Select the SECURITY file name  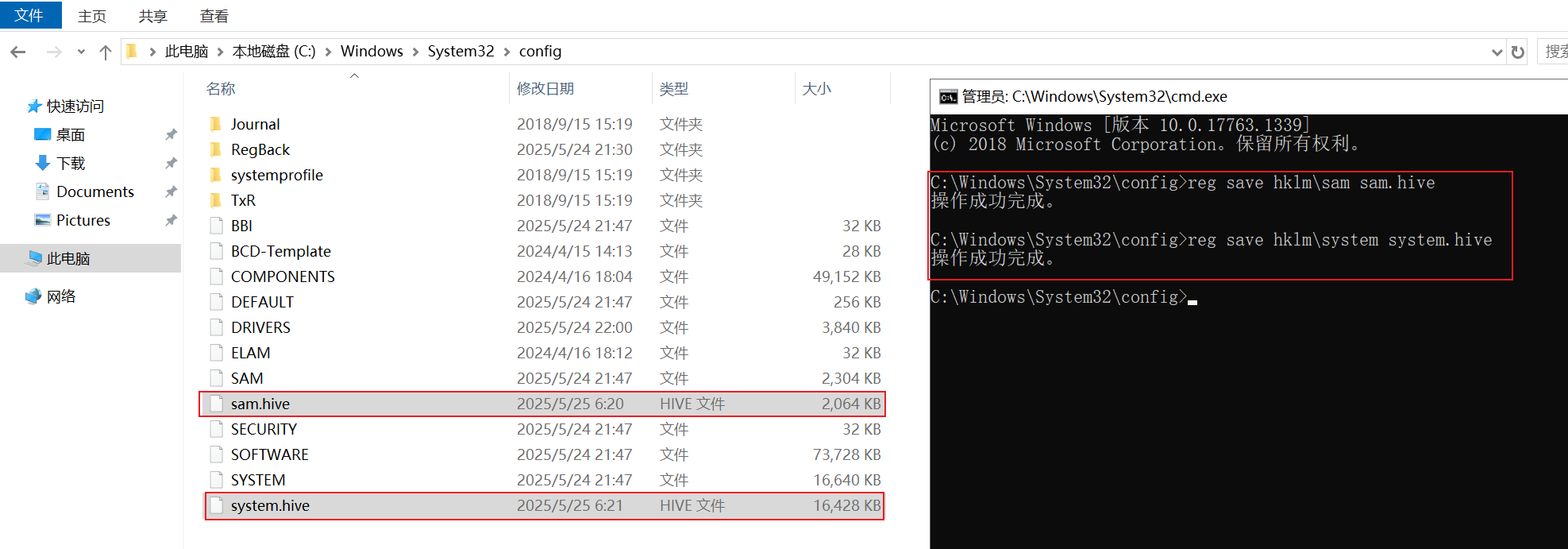coord(264,429)
